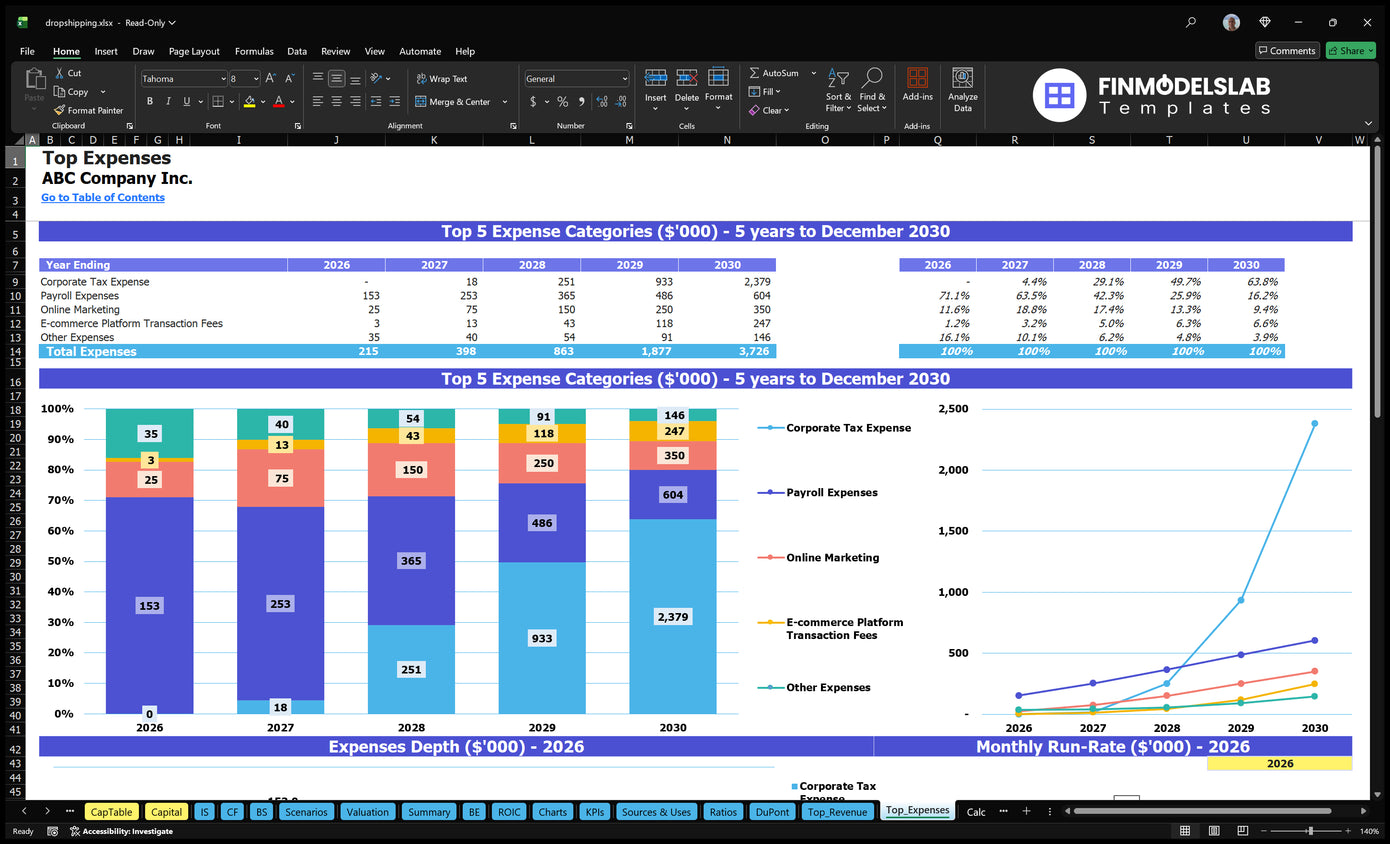Select the Format Painter
The height and width of the screenshot is (844, 1390).
coord(88,110)
